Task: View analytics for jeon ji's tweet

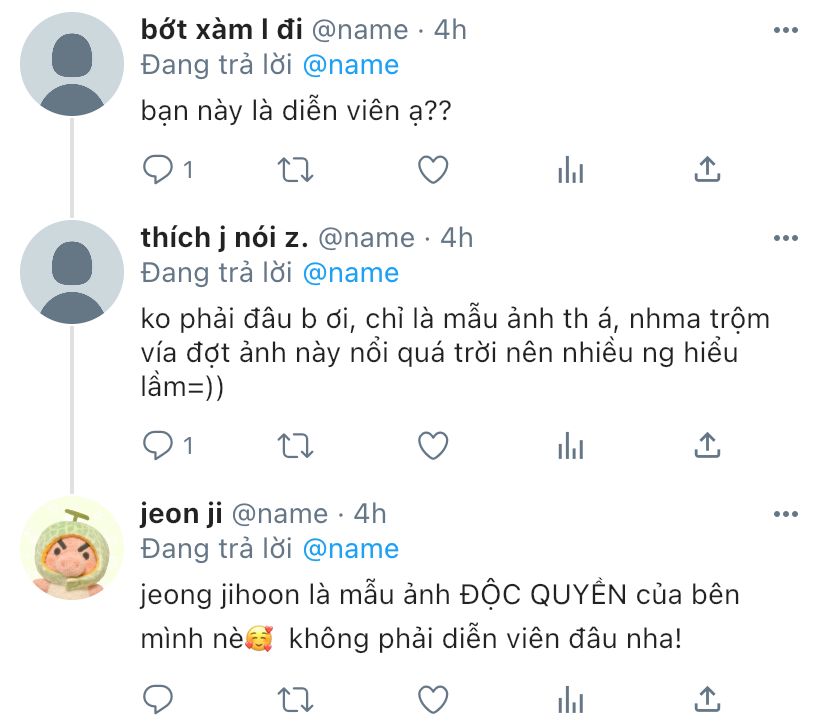Action: coord(570,697)
